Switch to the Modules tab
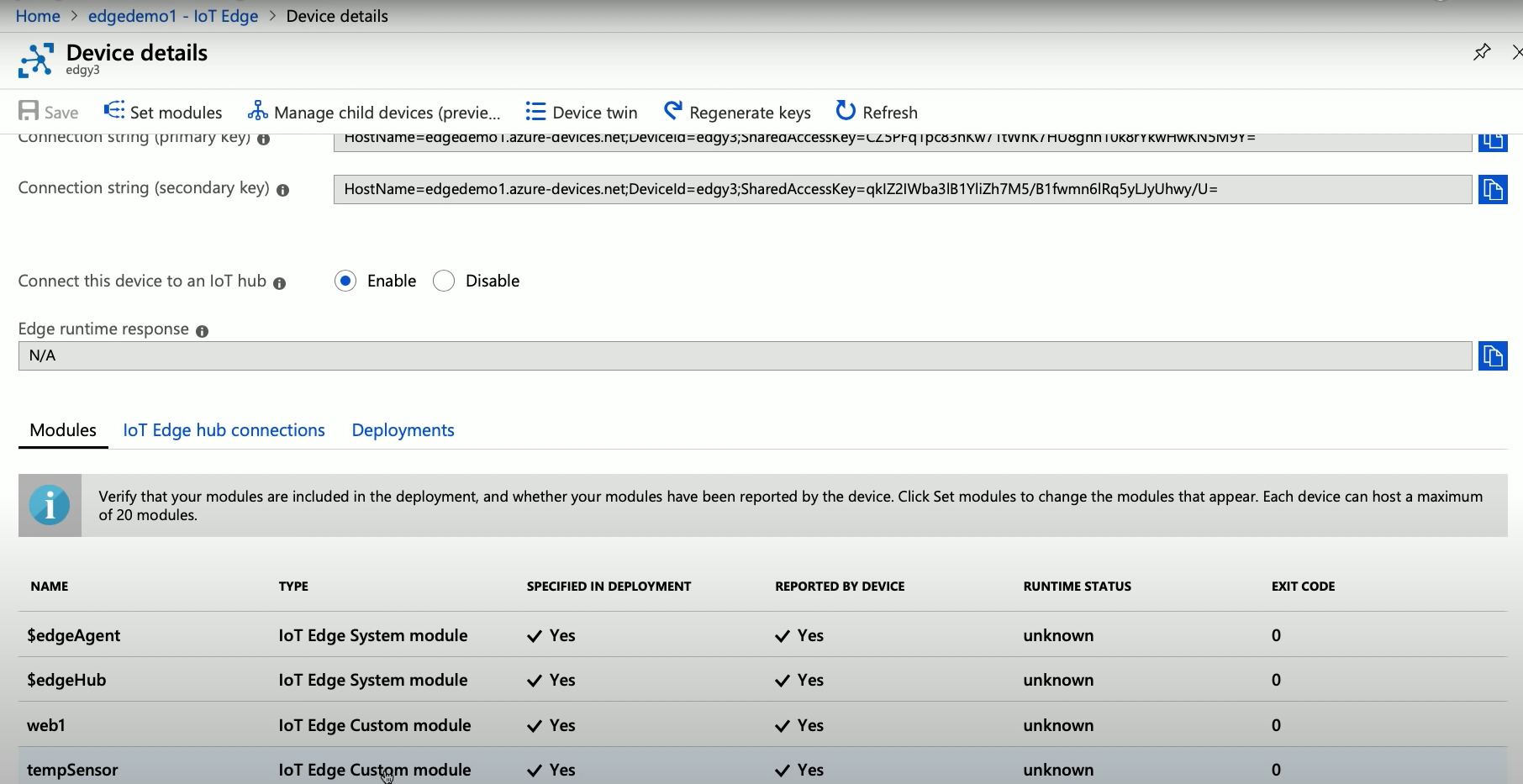 coord(63,430)
